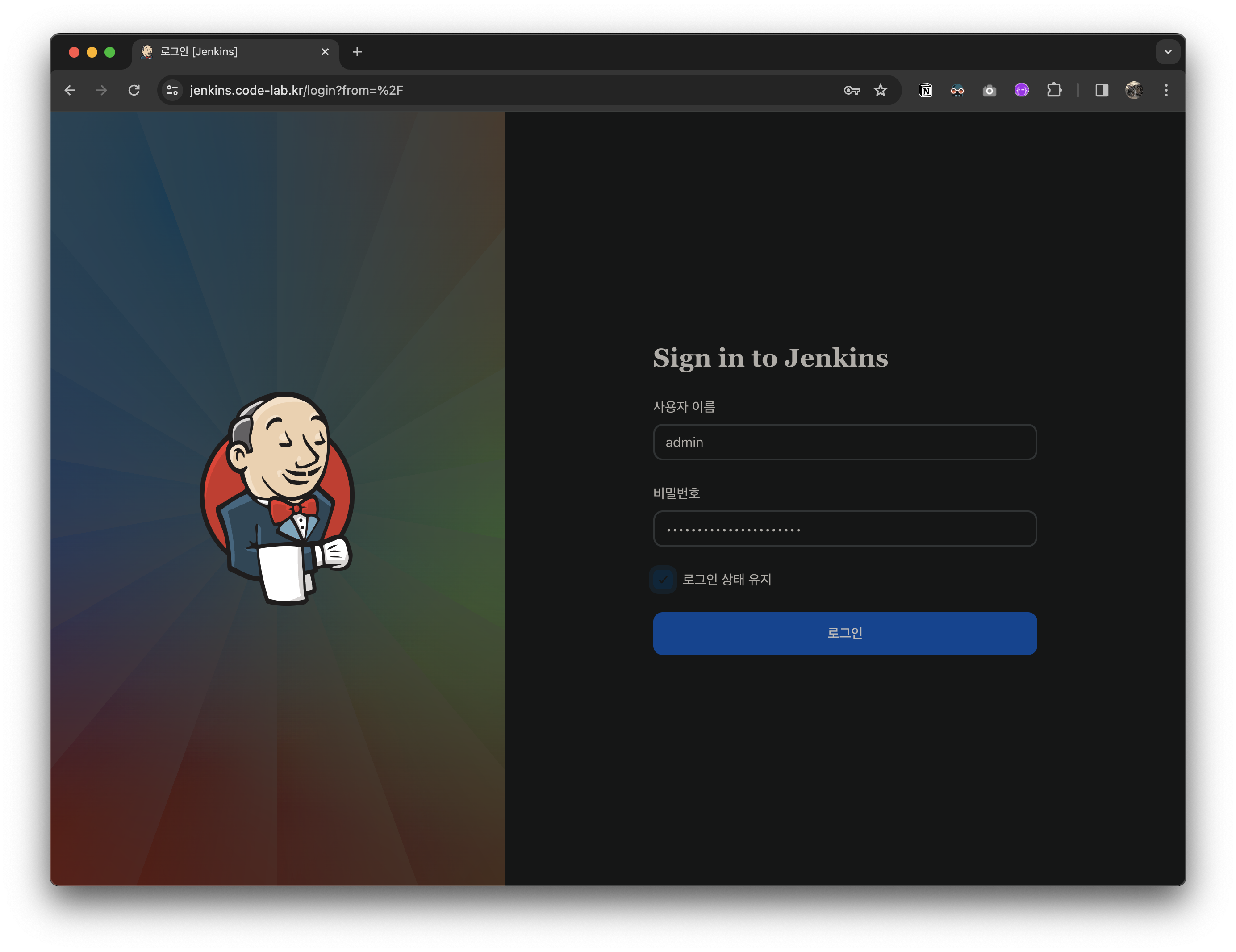The image size is (1236, 952).
Task: Reload the Jenkins login page
Action: (x=134, y=91)
